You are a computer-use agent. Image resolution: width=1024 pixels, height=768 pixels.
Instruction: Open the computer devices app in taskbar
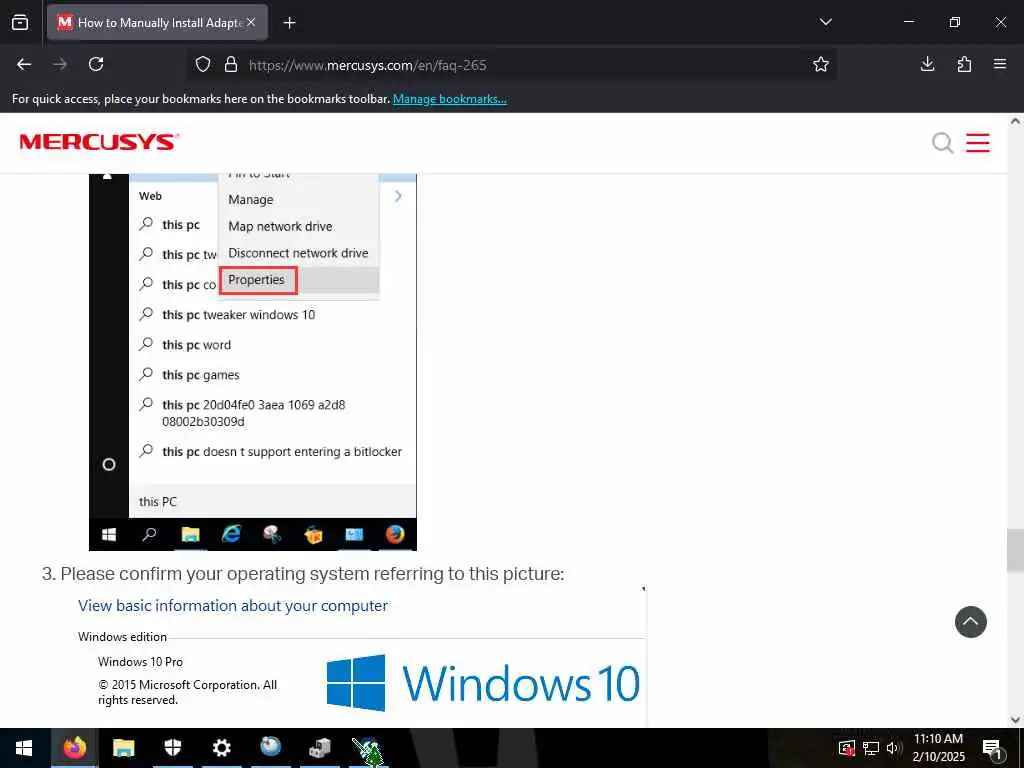[319, 748]
